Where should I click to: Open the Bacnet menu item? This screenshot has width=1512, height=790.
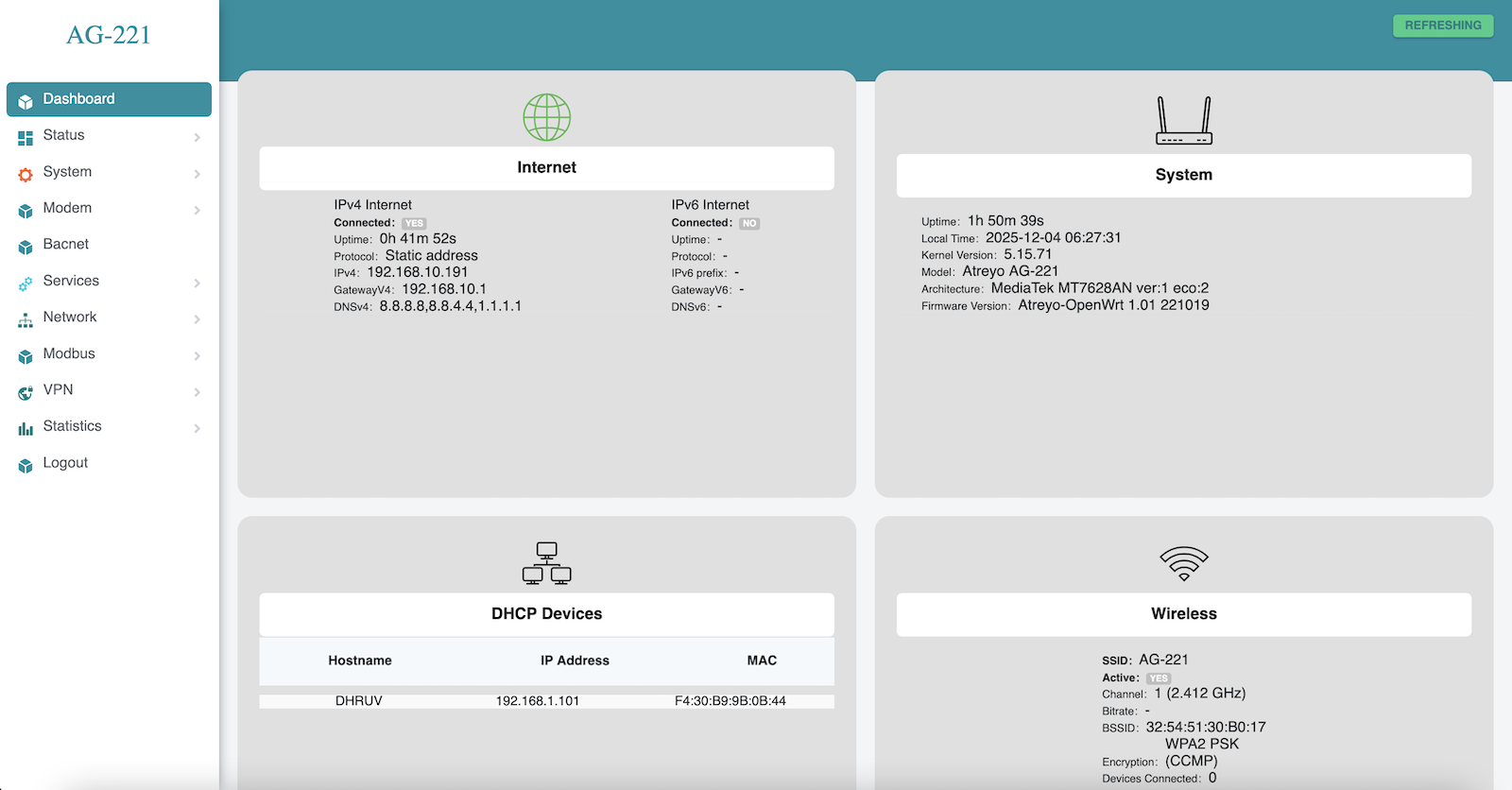pyautogui.click(x=66, y=245)
